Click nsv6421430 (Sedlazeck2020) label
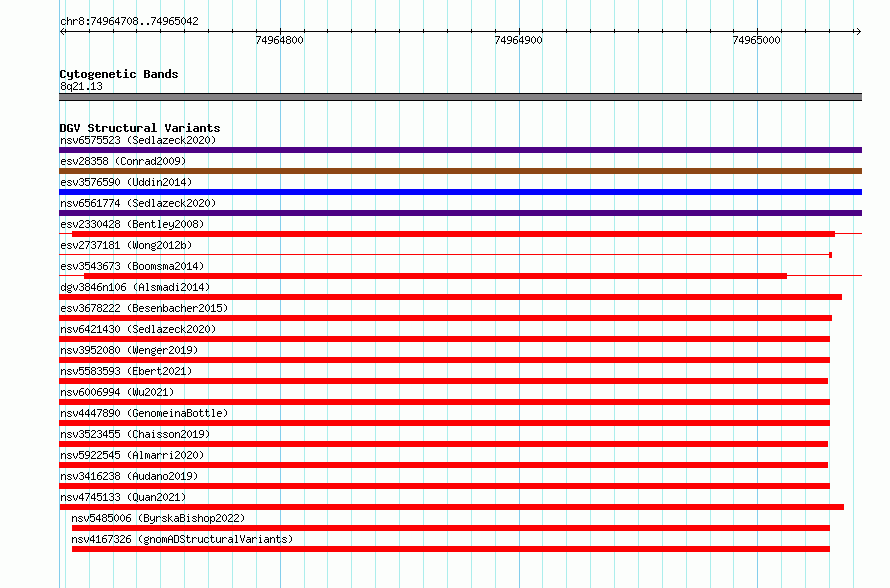Screen dimensions: 890x588 (138, 329)
